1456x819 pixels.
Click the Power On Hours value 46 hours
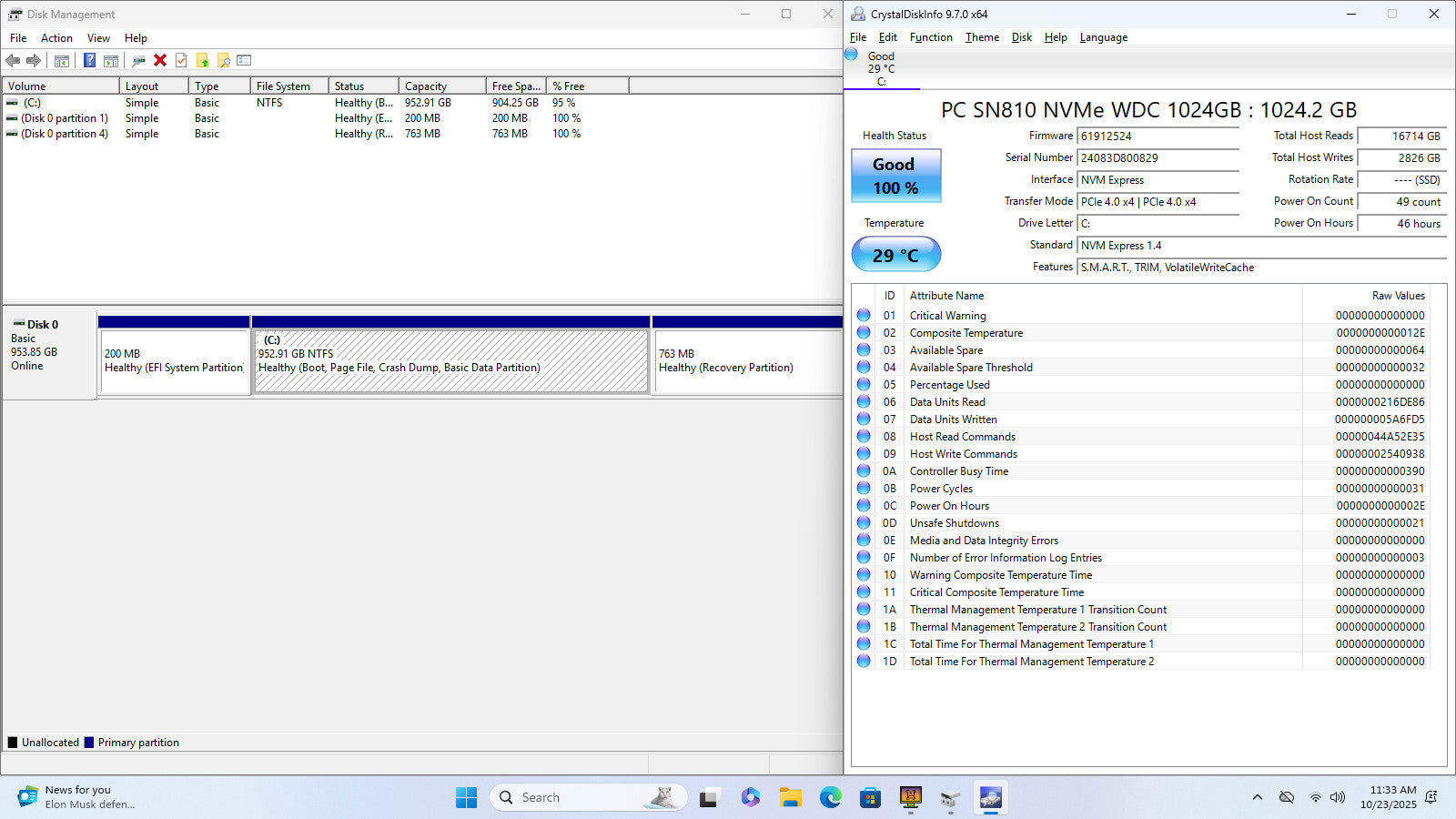click(x=1401, y=223)
